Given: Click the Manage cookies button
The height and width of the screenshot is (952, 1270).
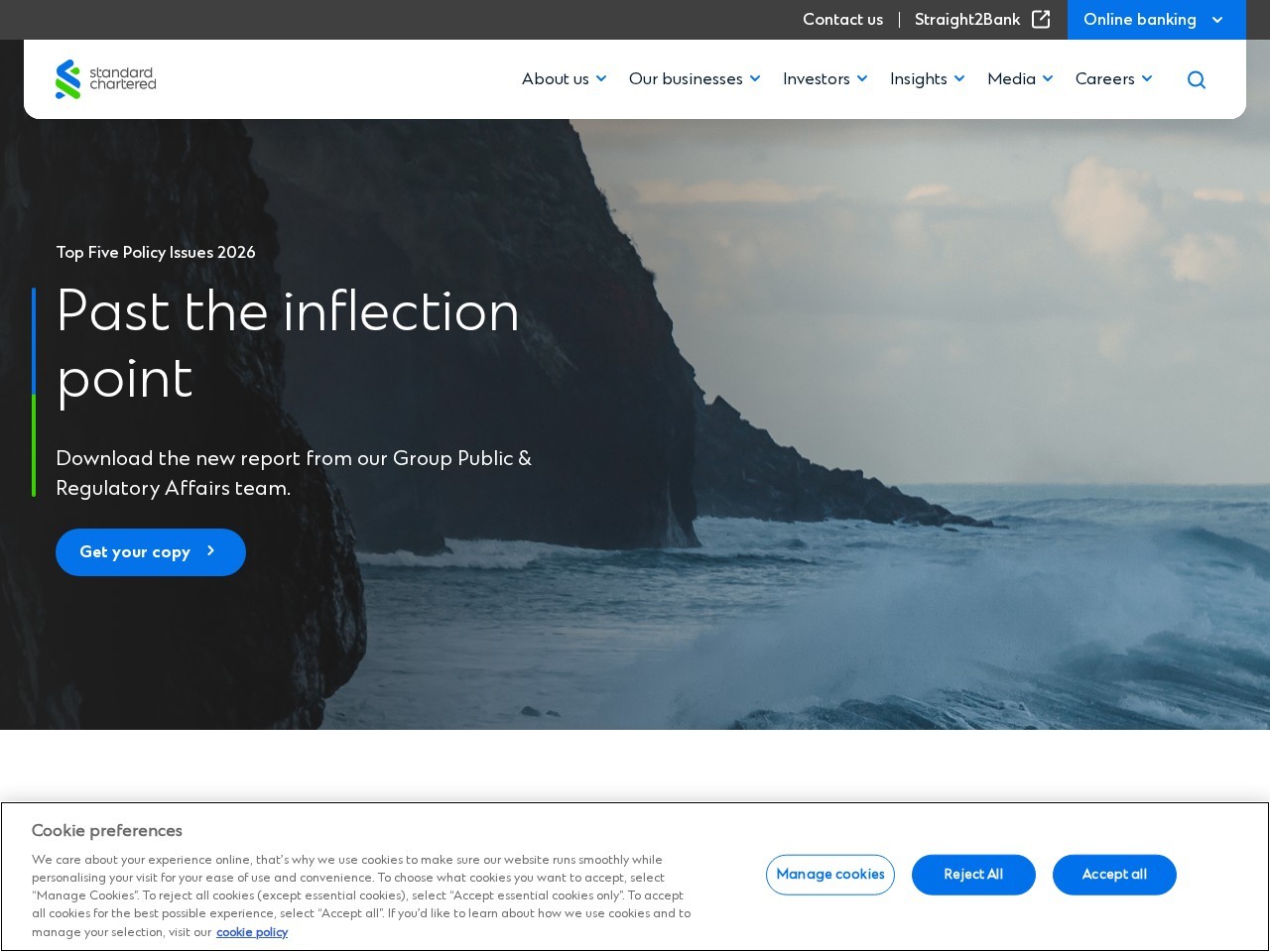Looking at the screenshot, I should [x=830, y=875].
